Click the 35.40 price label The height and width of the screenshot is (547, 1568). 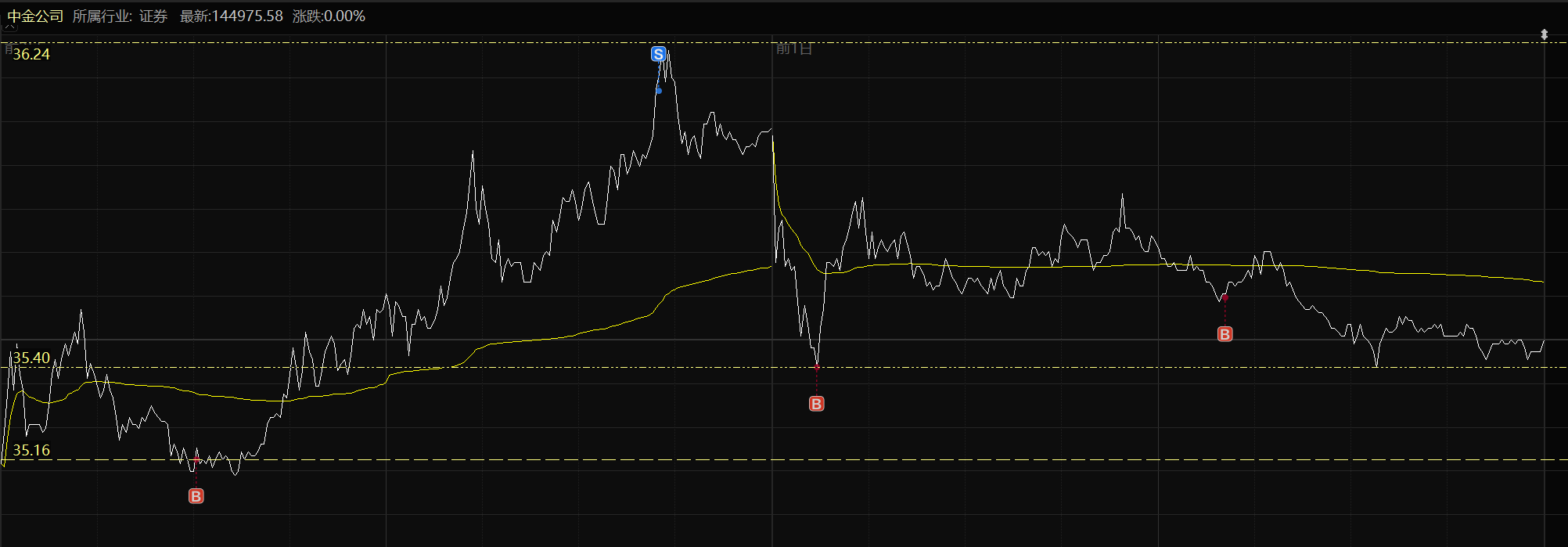click(31, 358)
